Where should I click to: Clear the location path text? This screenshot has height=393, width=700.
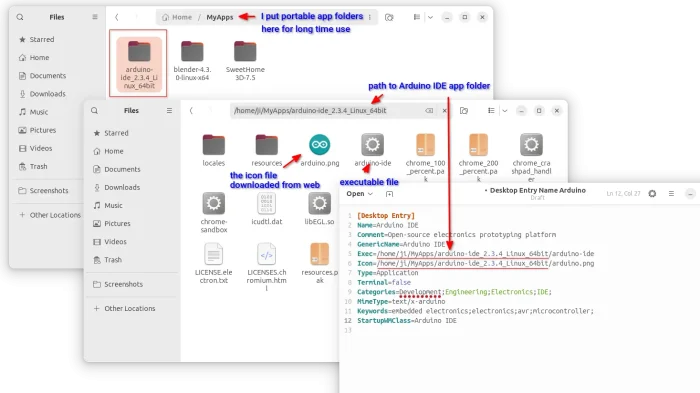pyautogui.click(x=429, y=110)
